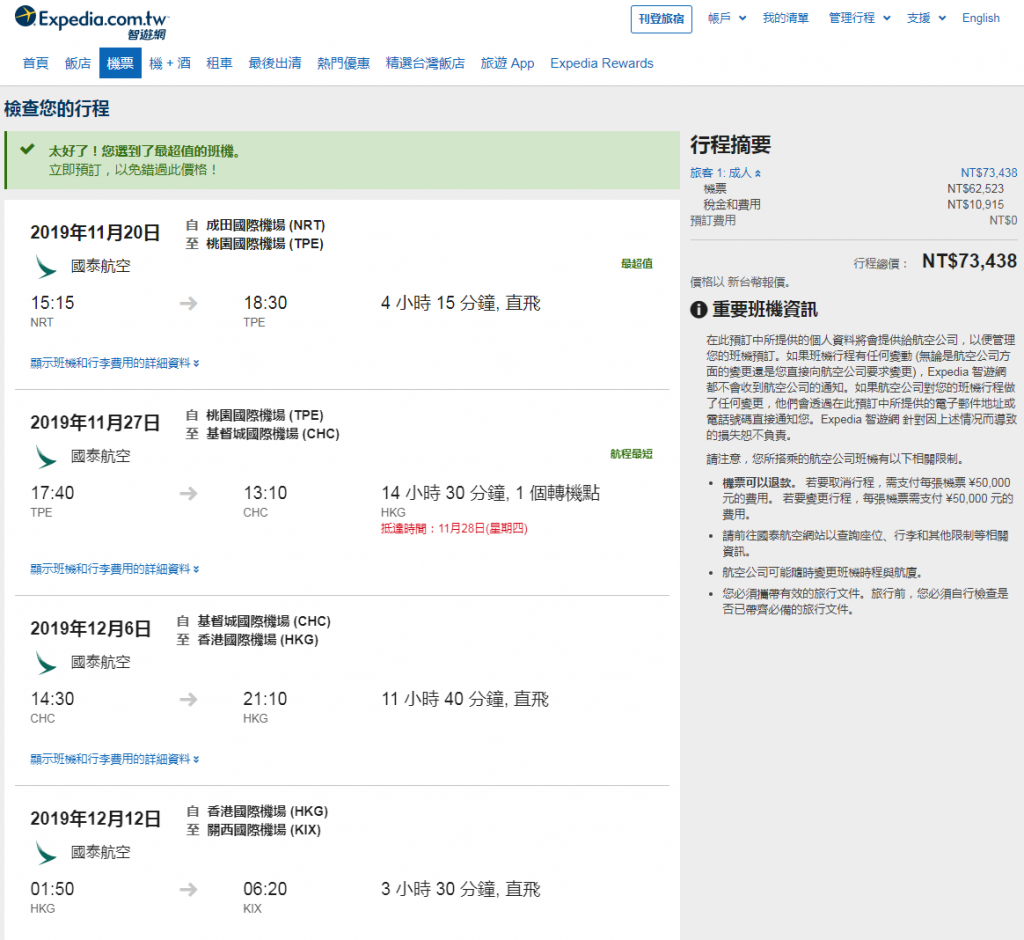This screenshot has width=1024, height=940.
Task: Open 我的清單 link
Action: [x=786, y=18]
